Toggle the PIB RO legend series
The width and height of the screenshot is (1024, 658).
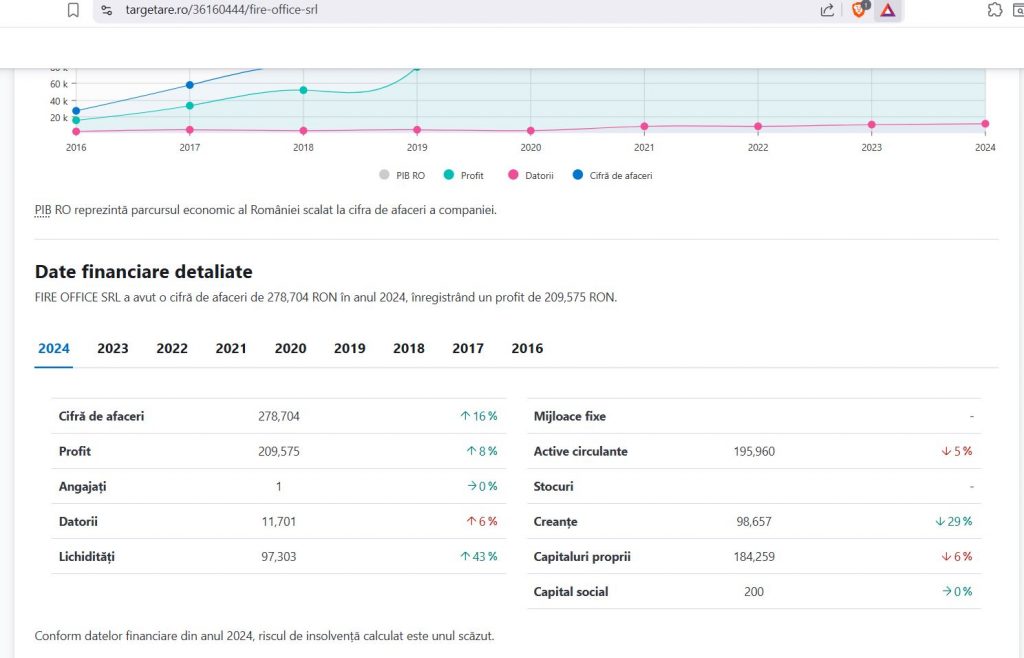(x=402, y=175)
